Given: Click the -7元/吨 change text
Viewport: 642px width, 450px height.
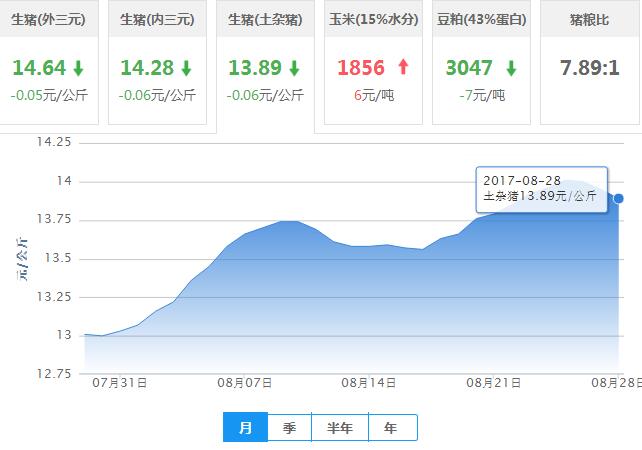Looking at the screenshot, I should click(482, 95).
